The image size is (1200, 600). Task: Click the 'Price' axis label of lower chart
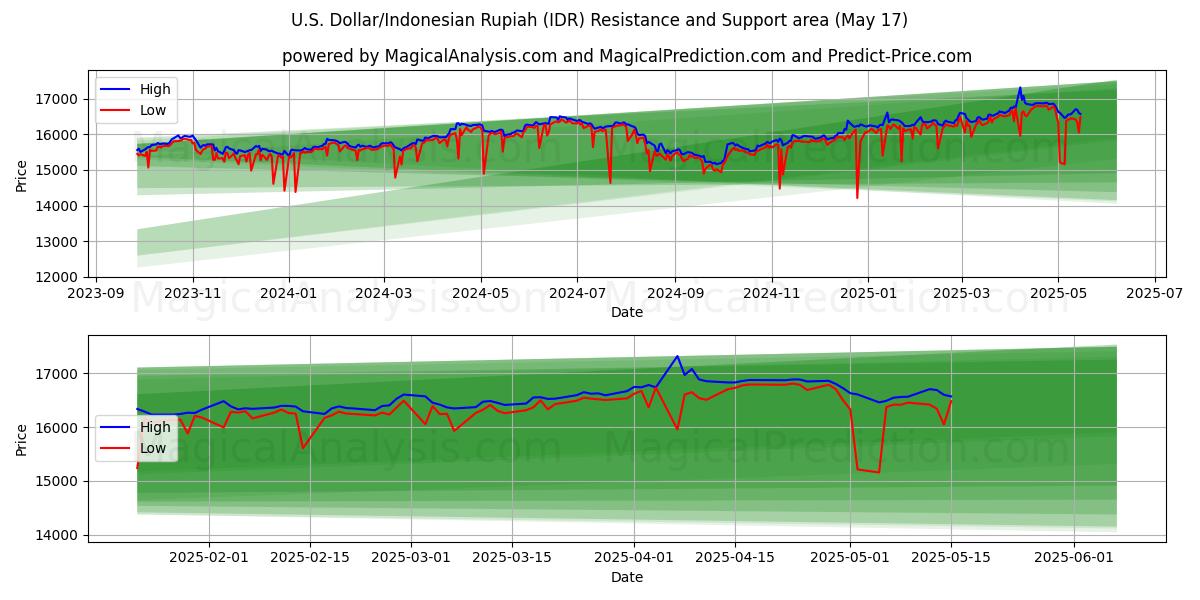pos(22,439)
